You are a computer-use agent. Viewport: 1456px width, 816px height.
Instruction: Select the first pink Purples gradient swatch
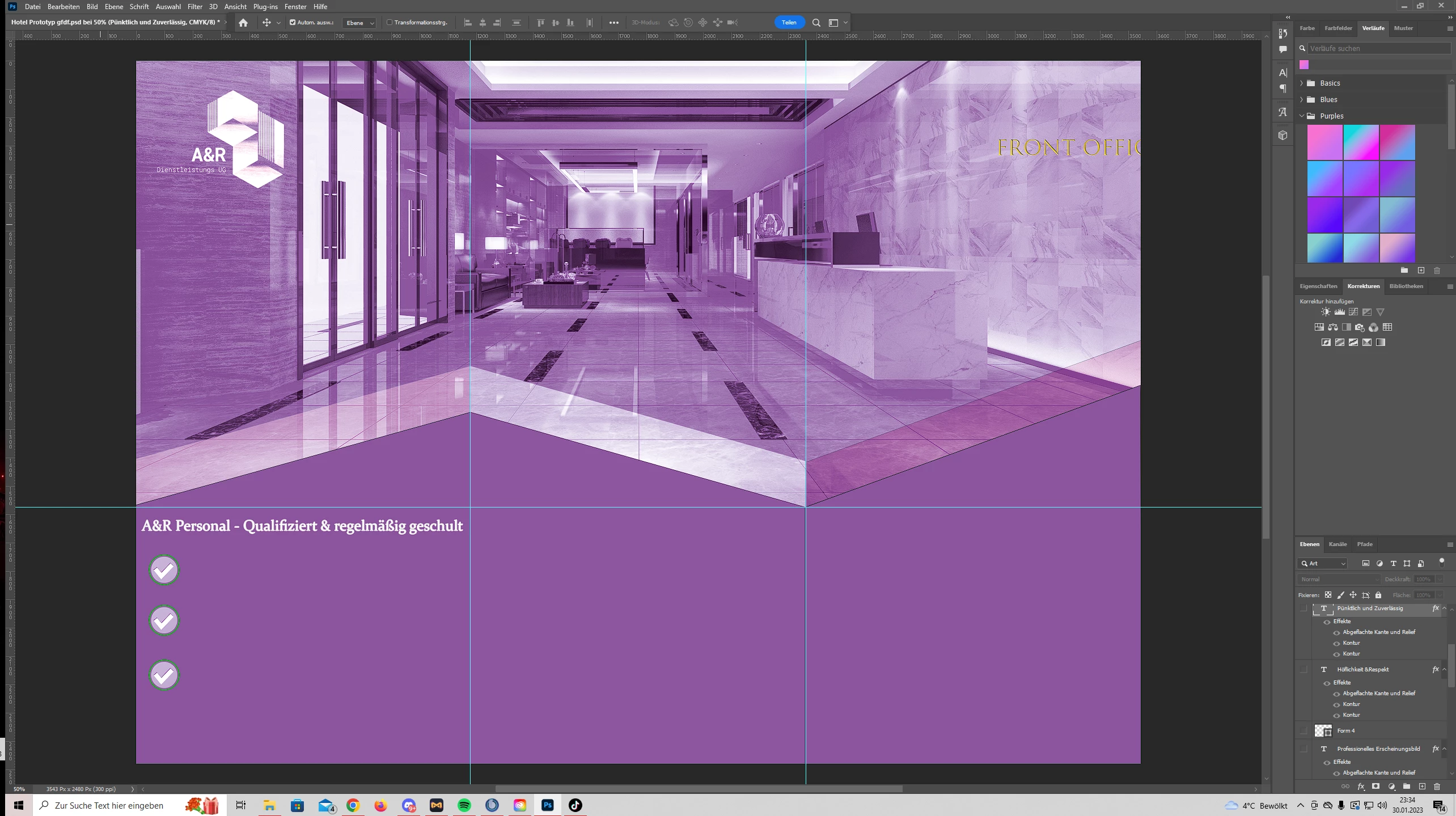[x=1324, y=142]
